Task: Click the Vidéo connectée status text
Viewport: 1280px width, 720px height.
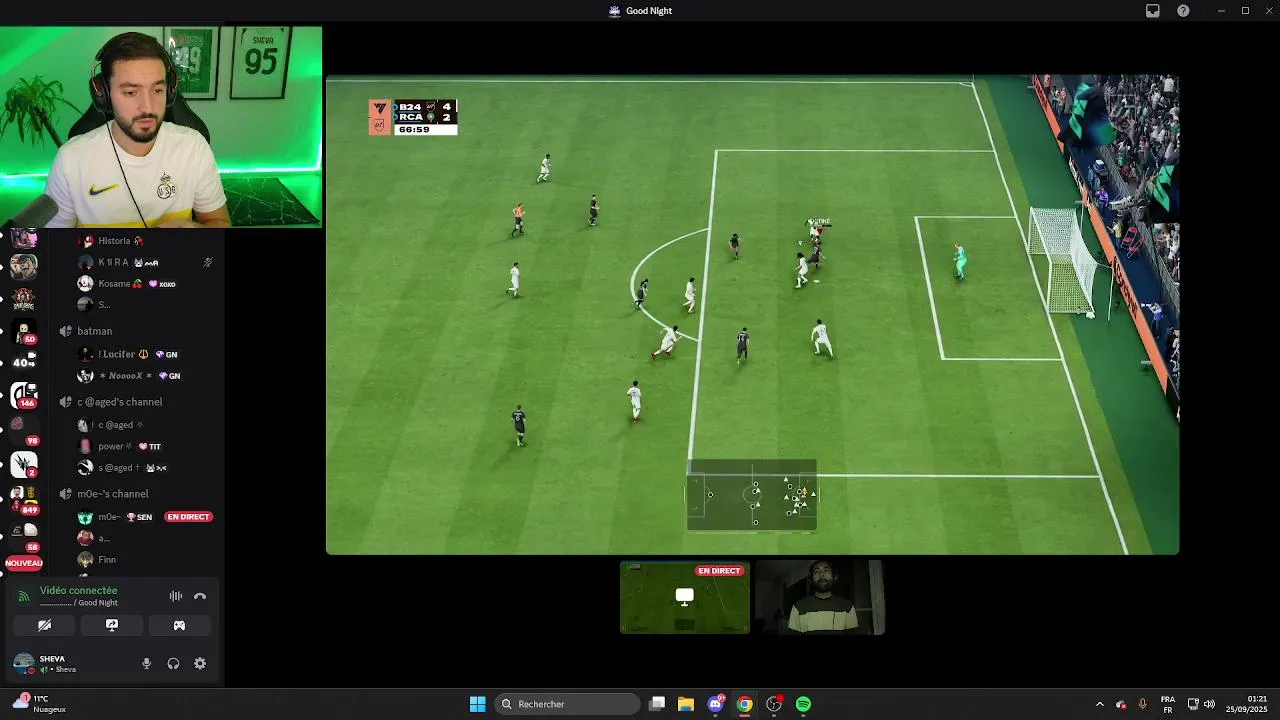Action: pyautogui.click(x=78, y=591)
